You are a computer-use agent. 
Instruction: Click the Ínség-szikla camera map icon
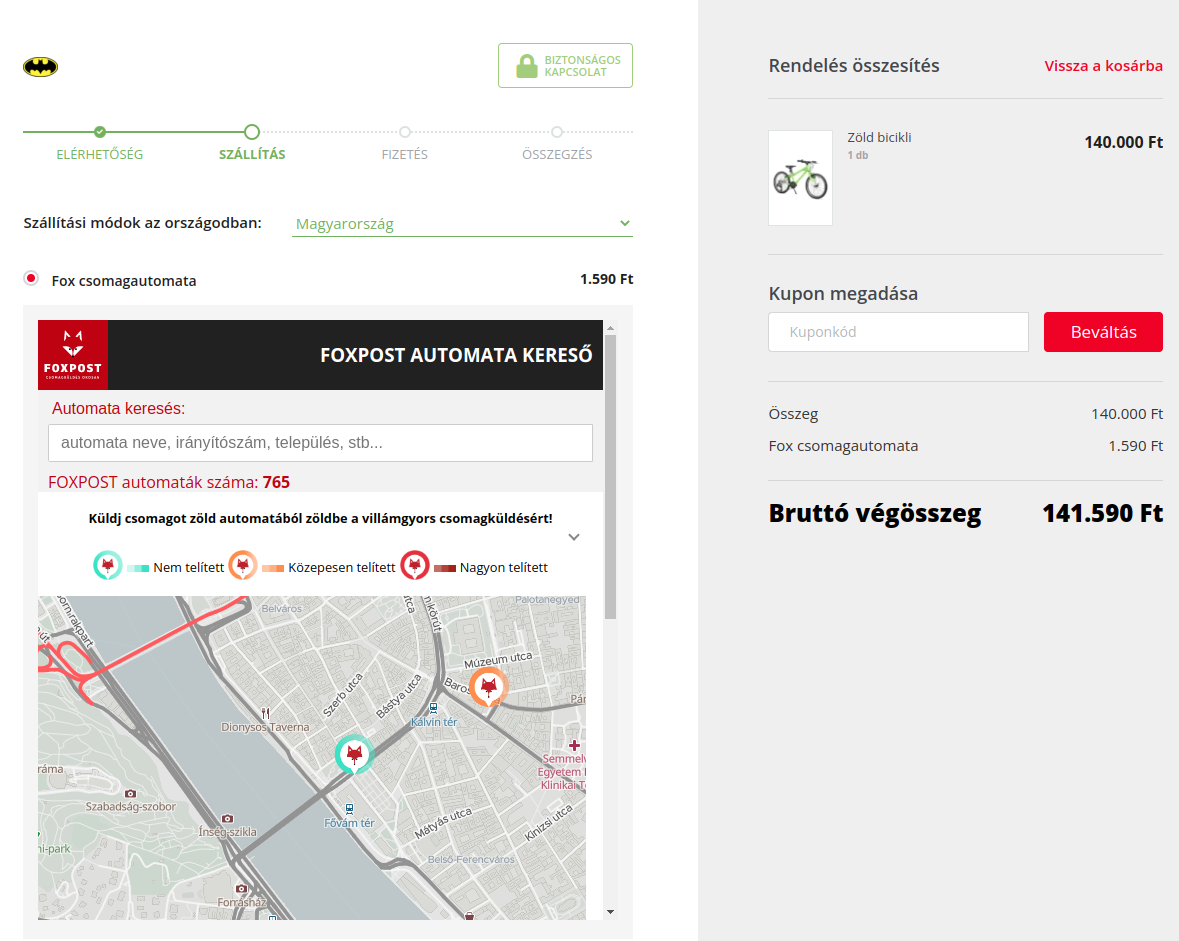click(x=227, y=818)
